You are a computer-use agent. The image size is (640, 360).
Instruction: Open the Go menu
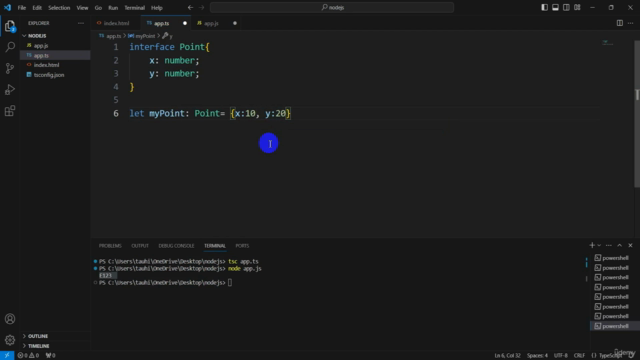coord(98,7)
